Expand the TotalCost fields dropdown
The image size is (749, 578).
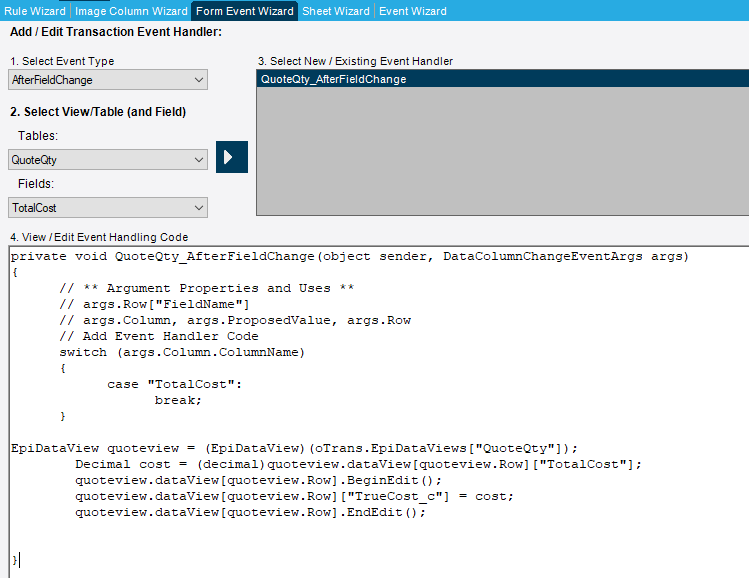[x=108, y=208]
